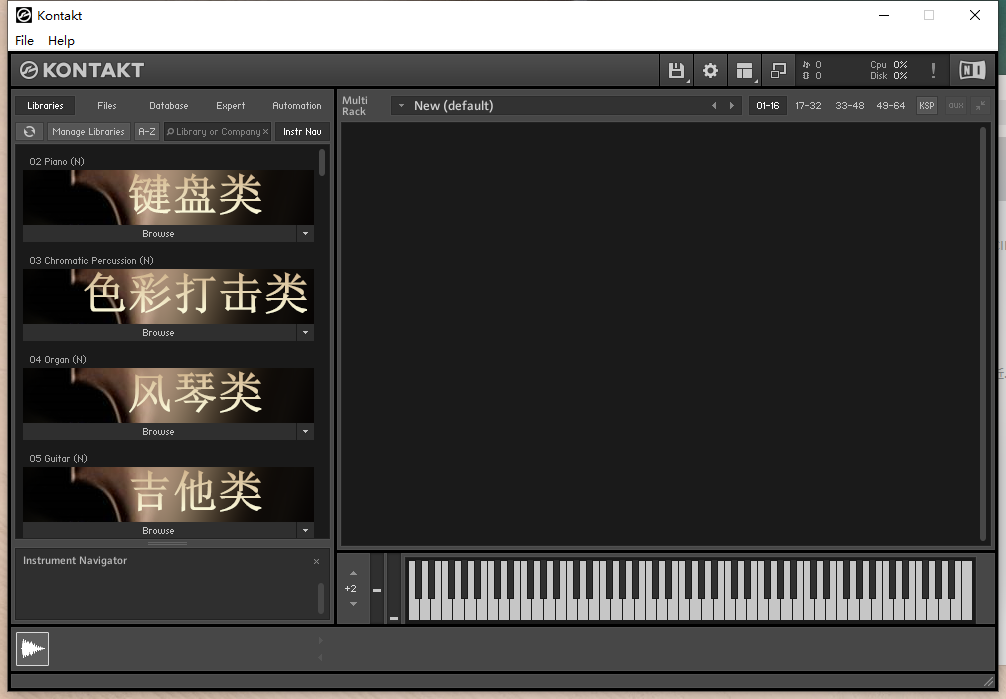
Task: Browse the 04 Organ library
Action: (159, 431)
